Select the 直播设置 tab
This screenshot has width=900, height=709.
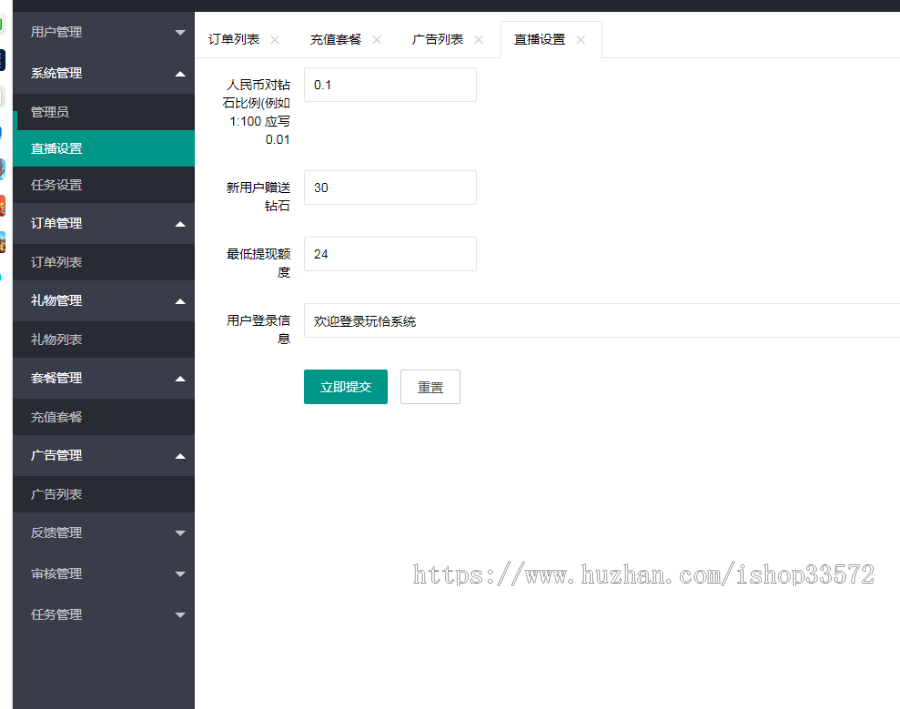point(540,40)
